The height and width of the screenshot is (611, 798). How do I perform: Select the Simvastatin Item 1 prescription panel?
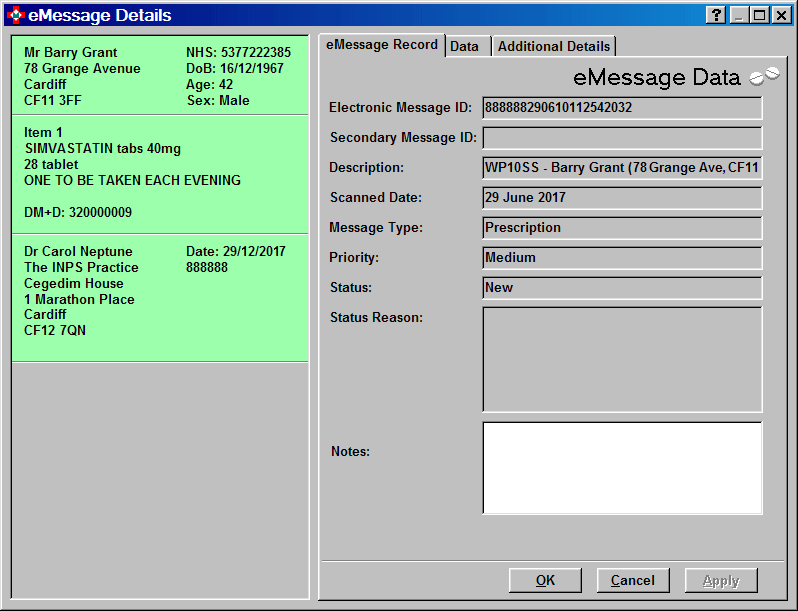coord(160,173)
